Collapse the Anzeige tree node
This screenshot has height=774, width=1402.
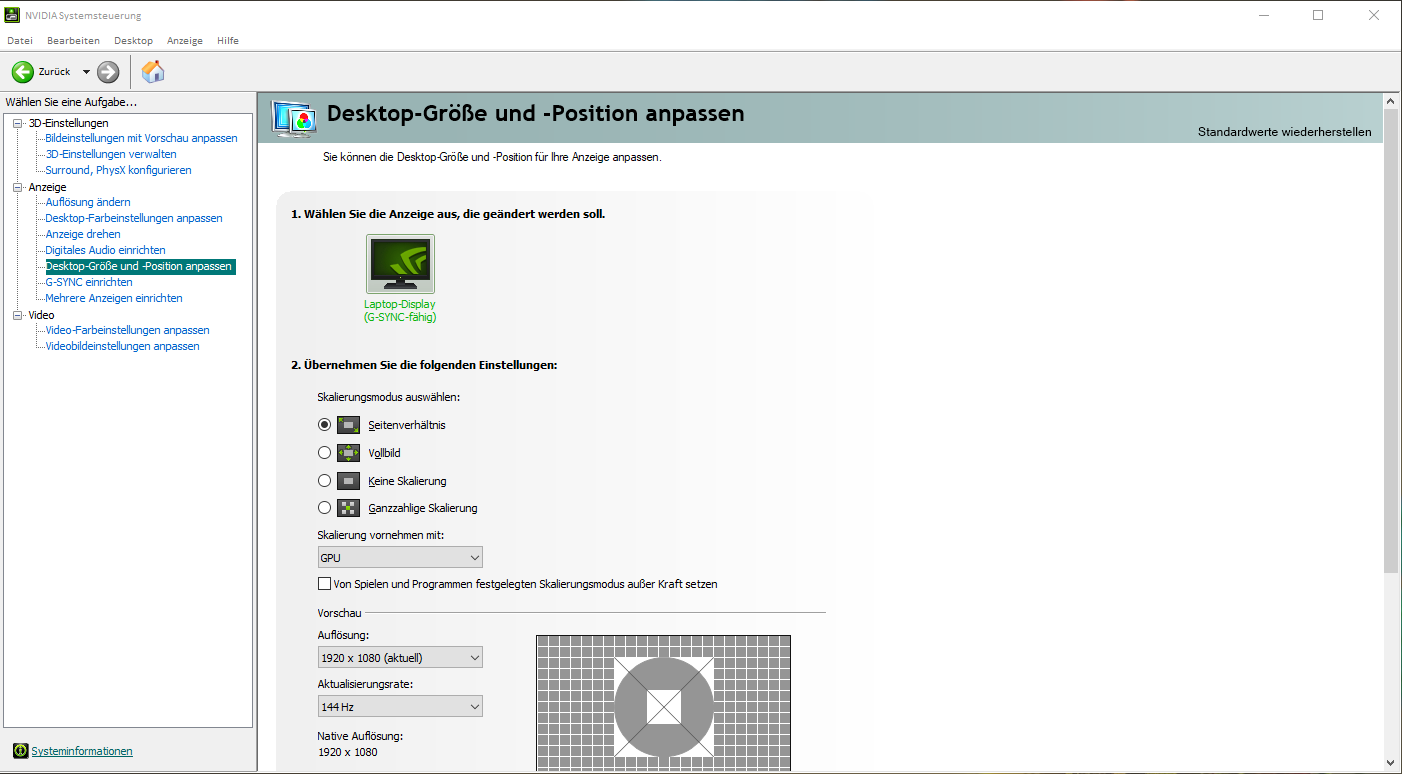(x=17, y=187)
